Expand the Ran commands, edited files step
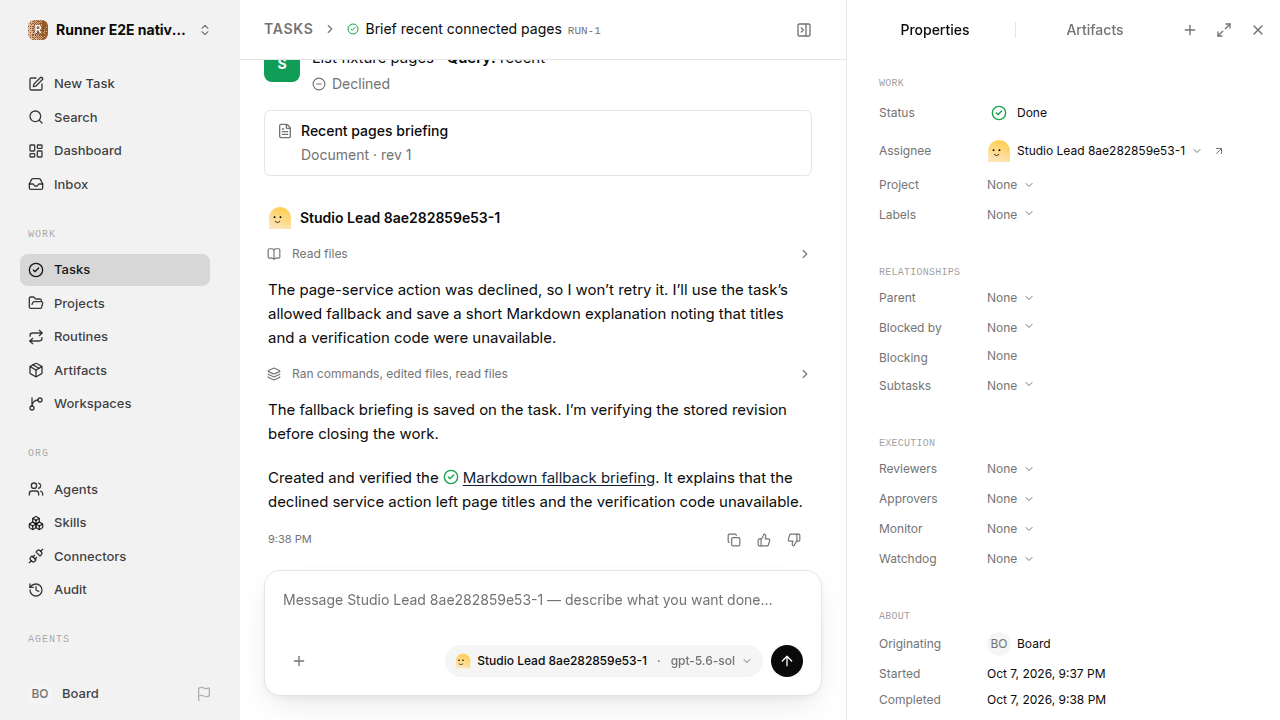Screen dimensions: 1280x720 [x=538, y=374]
